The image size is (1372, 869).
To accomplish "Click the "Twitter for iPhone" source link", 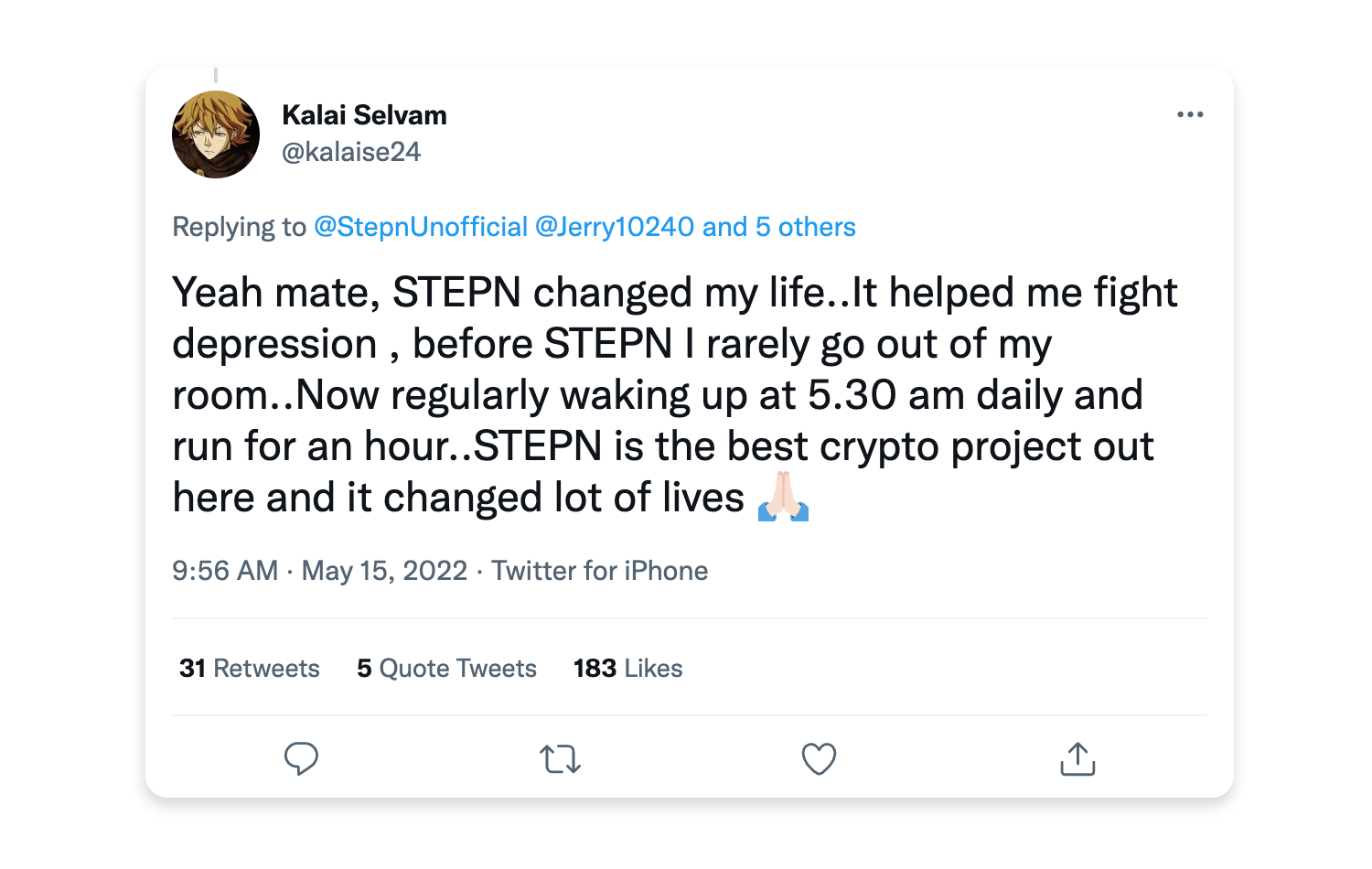I will pos(600,571).
